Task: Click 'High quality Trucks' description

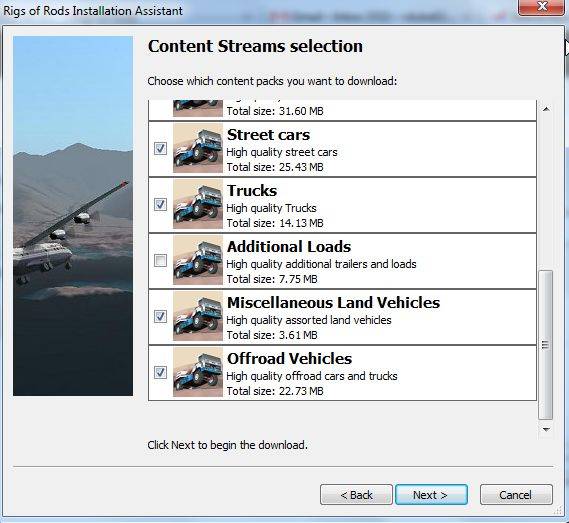Action: (271, 208)
